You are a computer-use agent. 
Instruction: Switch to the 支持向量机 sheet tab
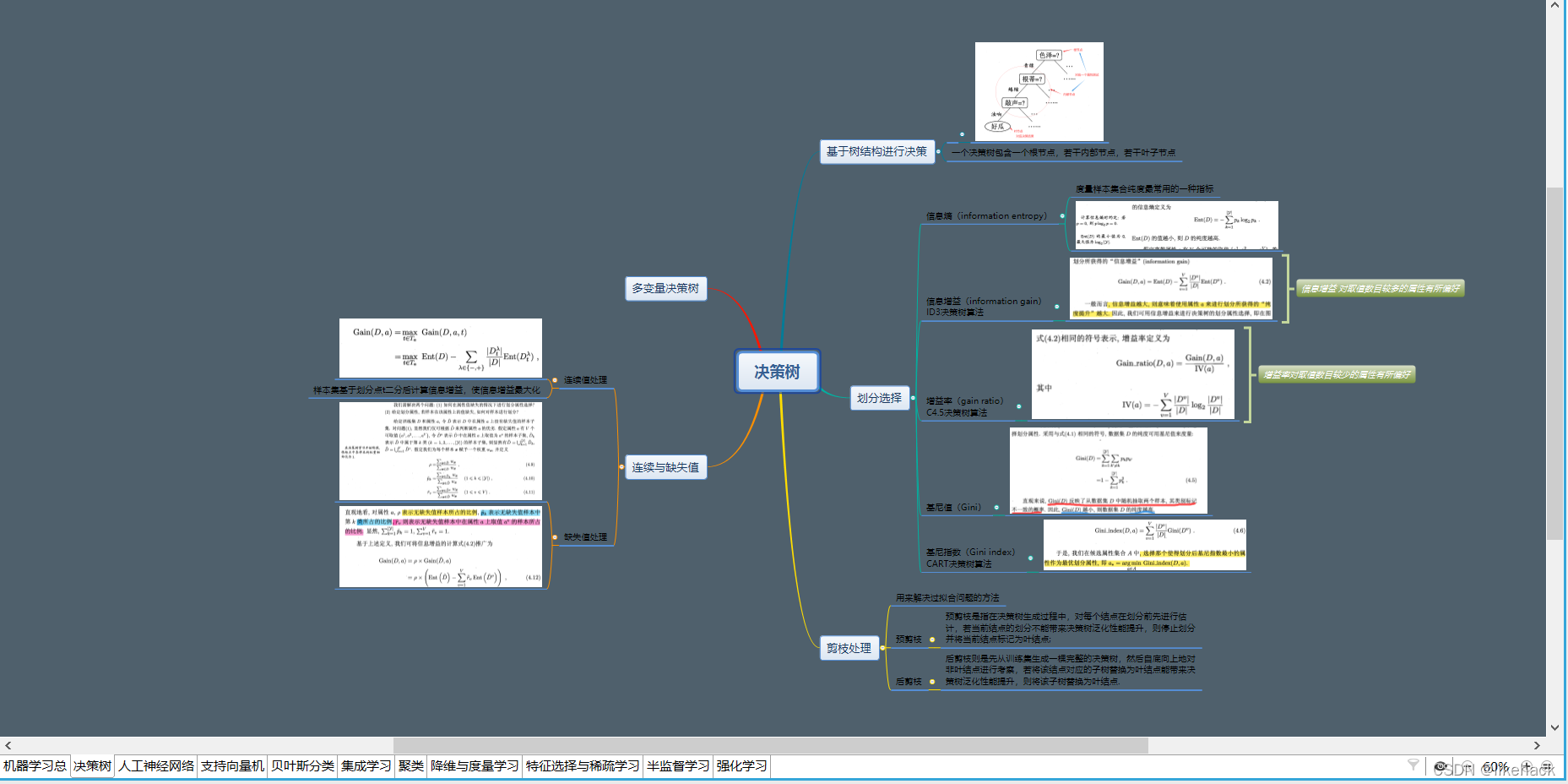[232, 766]
